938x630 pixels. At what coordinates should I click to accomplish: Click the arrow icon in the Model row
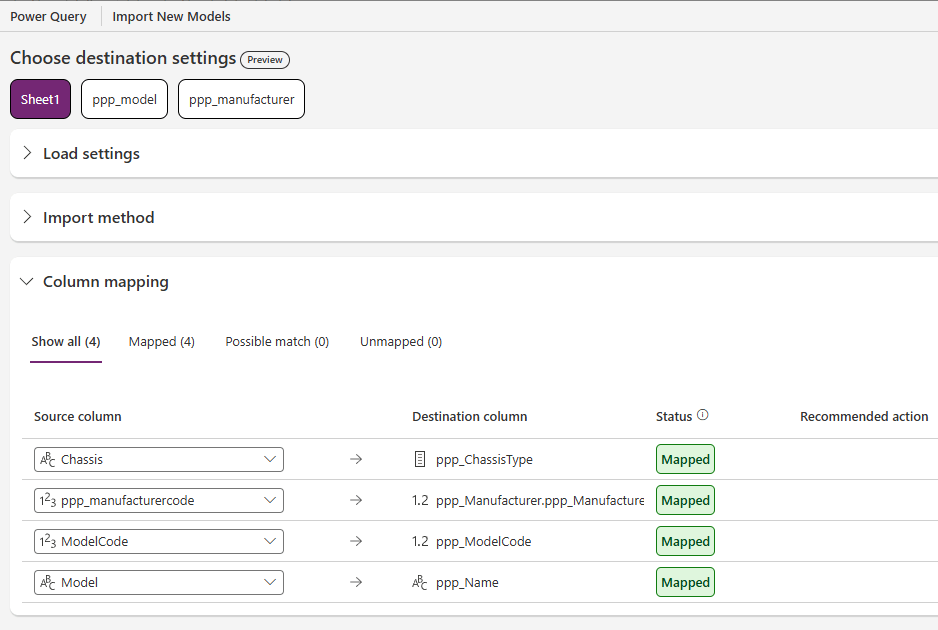tap(356, 583)
